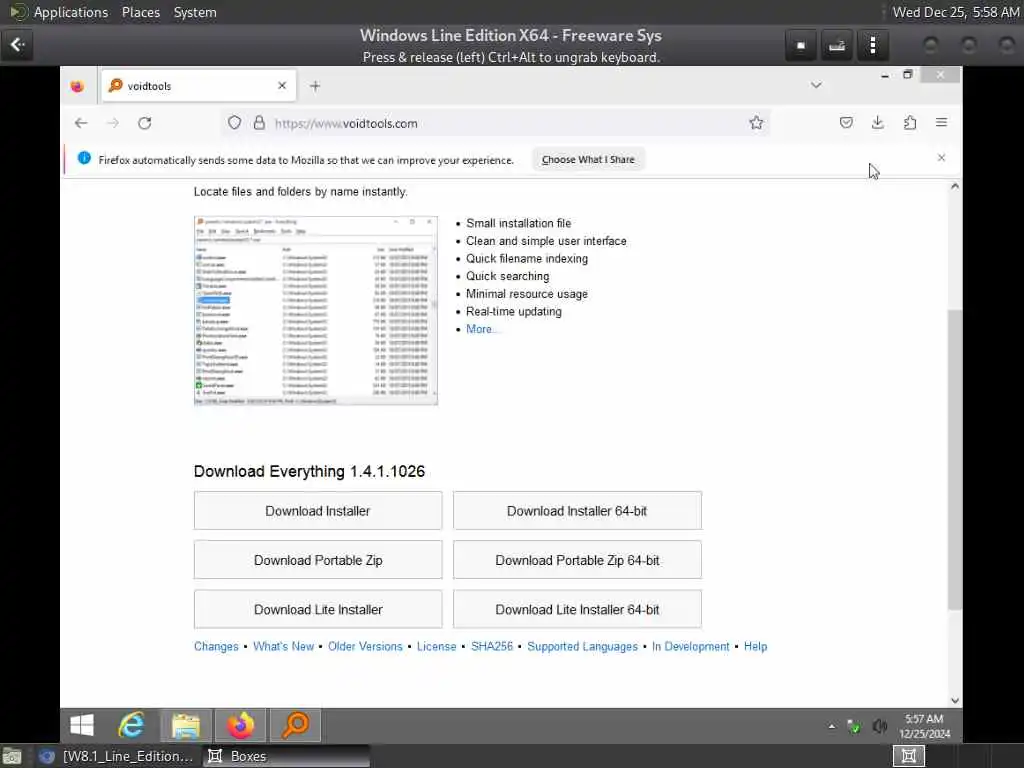Open the System menu
The width and height of the screenshot is (1024, 768).
(195, 12)
